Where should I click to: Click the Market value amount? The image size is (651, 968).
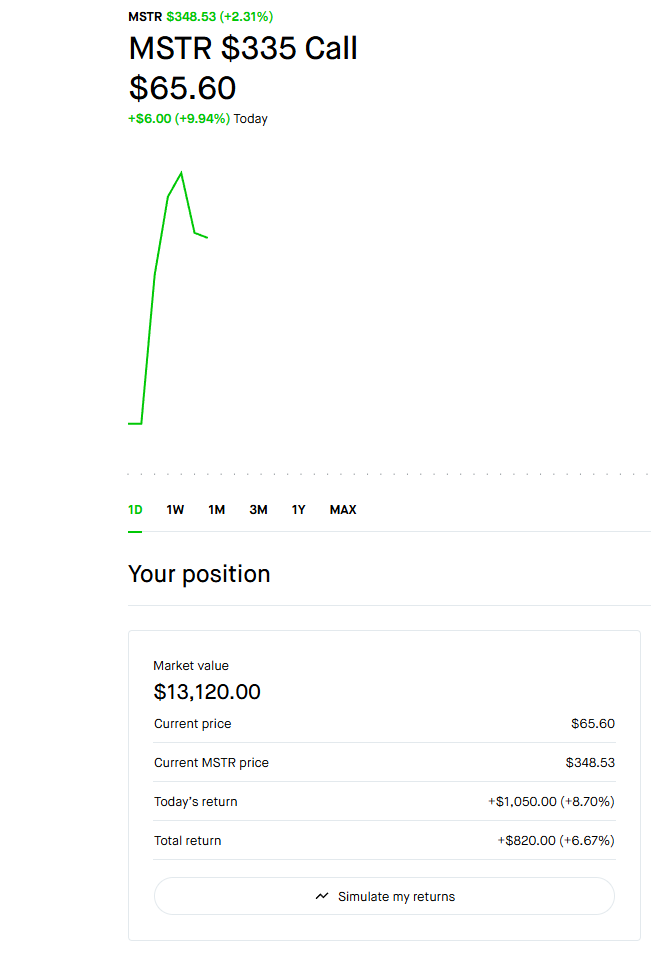(207, 691)
